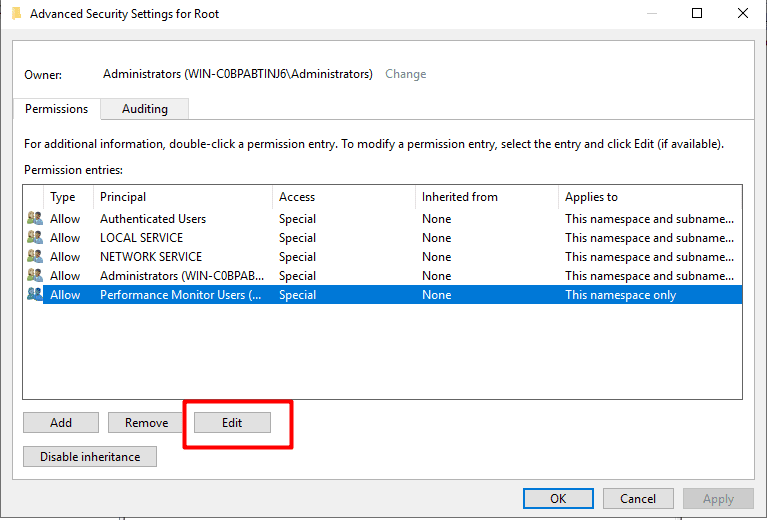Click the Add button
The width and height of the screenshot is (767, 520).
61,423
